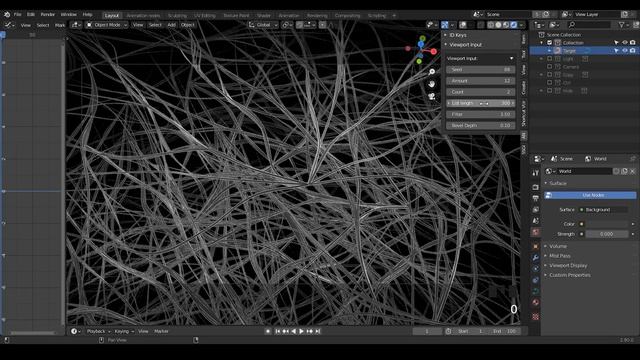Toggle Collection selectable arrow icon
640x360 pixels.
pos(616,42)
